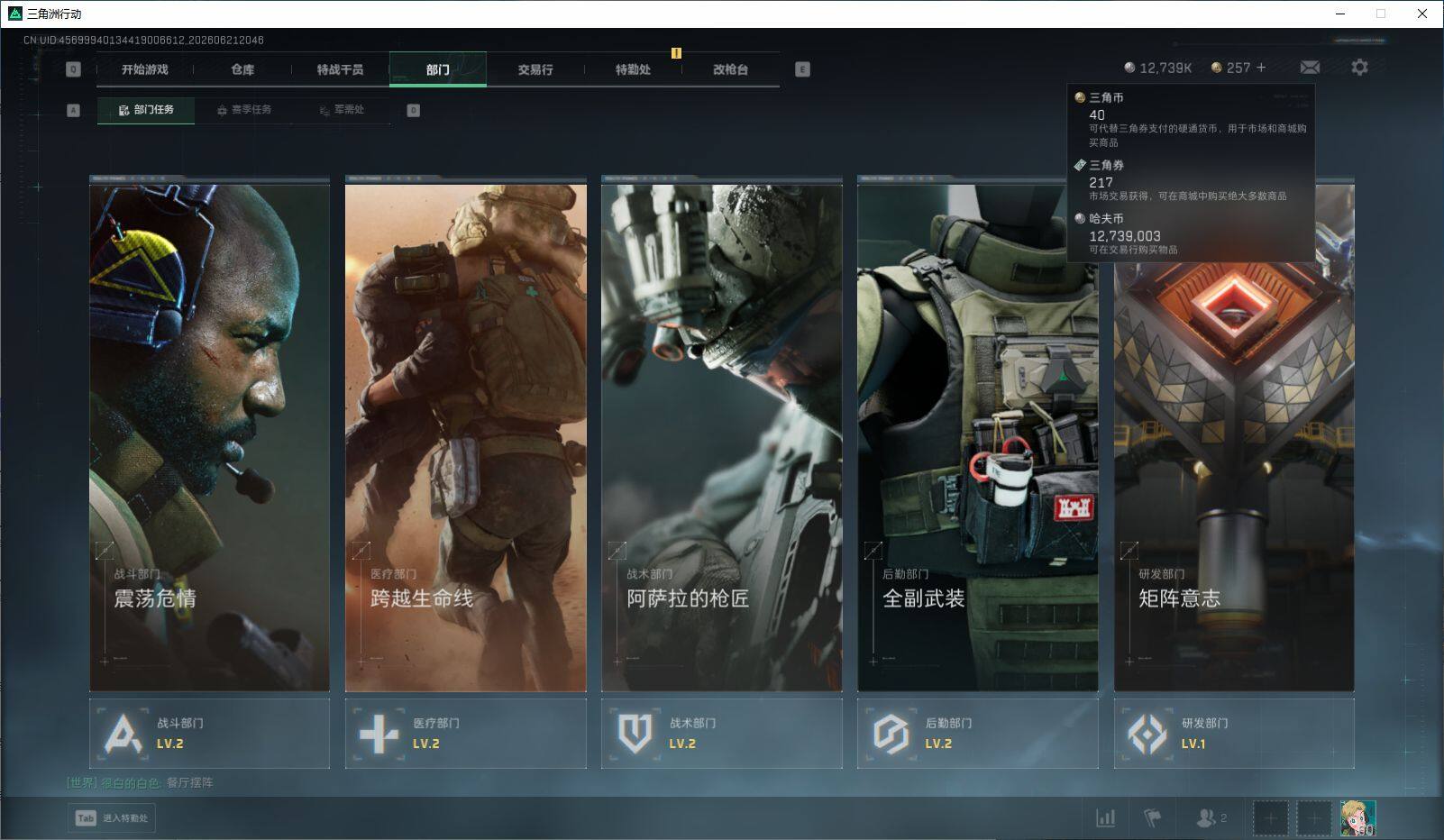Click the 研发部门 LV.1 panel
Screen dimensions: 1444x840
tap(1234, 734)
